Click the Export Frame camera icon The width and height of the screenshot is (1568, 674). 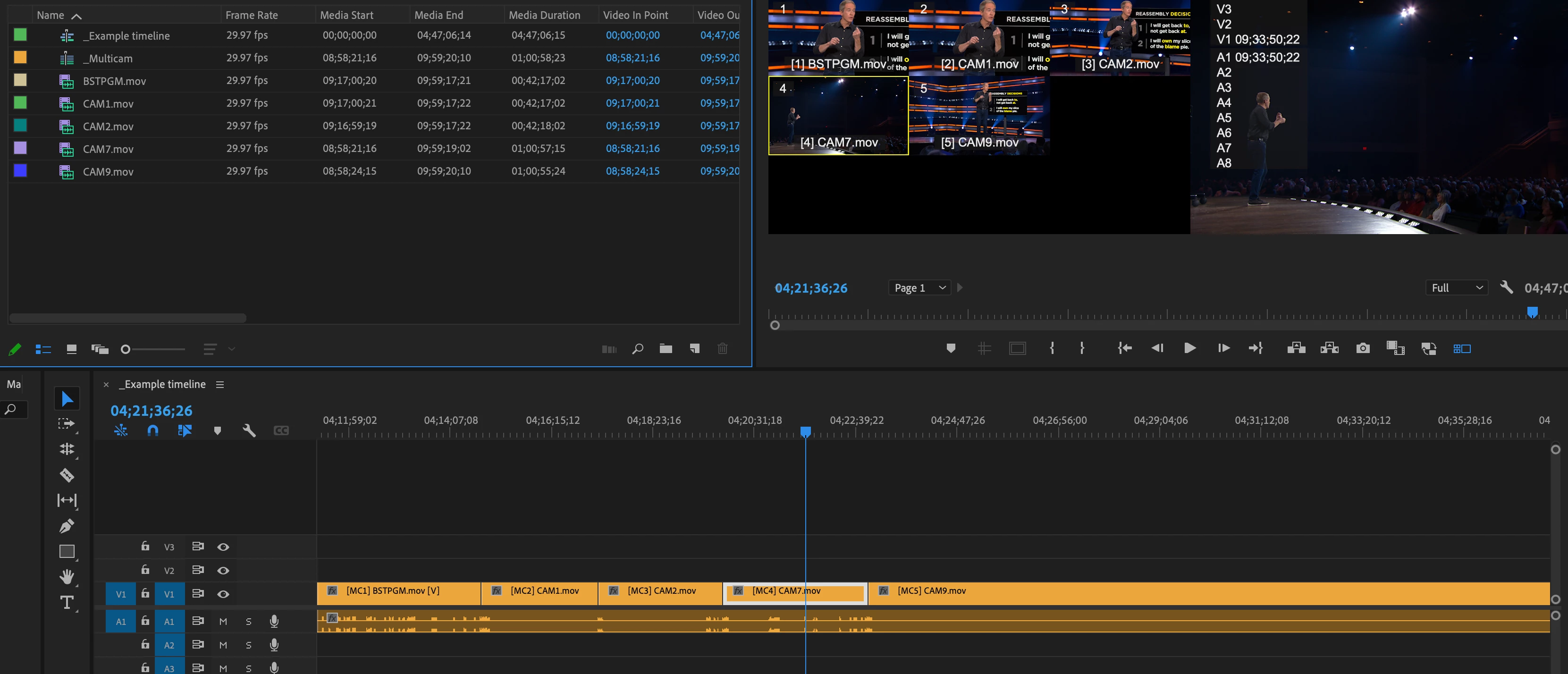(1363, 348)
